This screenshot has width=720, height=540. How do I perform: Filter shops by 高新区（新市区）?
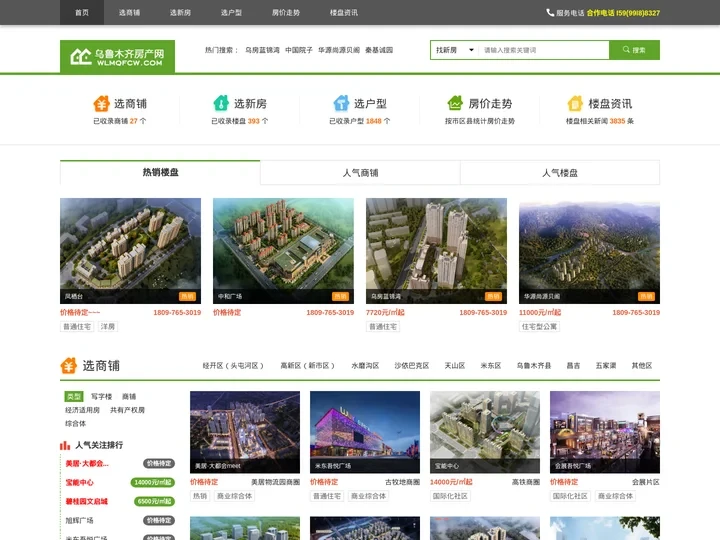click(x=308, y=366)
